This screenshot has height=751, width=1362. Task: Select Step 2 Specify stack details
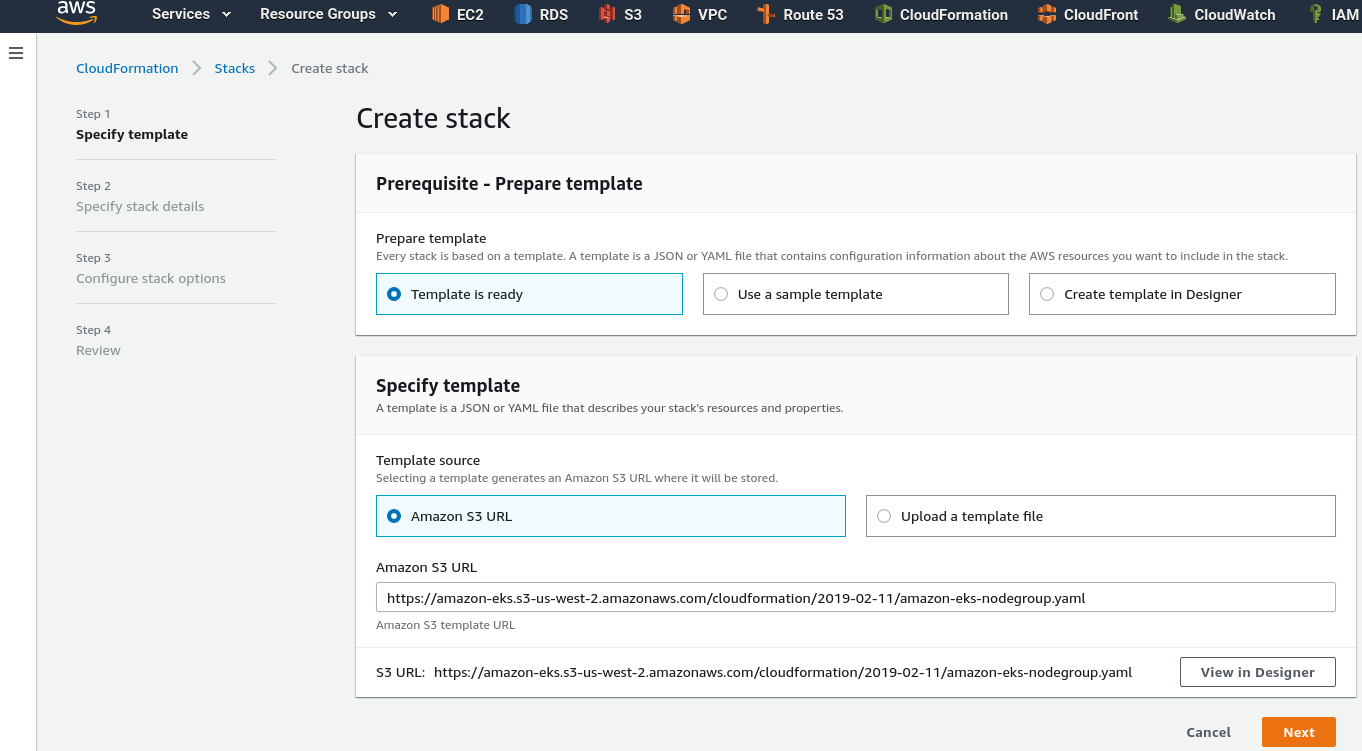pyautogui.click(x=140, y=197)
